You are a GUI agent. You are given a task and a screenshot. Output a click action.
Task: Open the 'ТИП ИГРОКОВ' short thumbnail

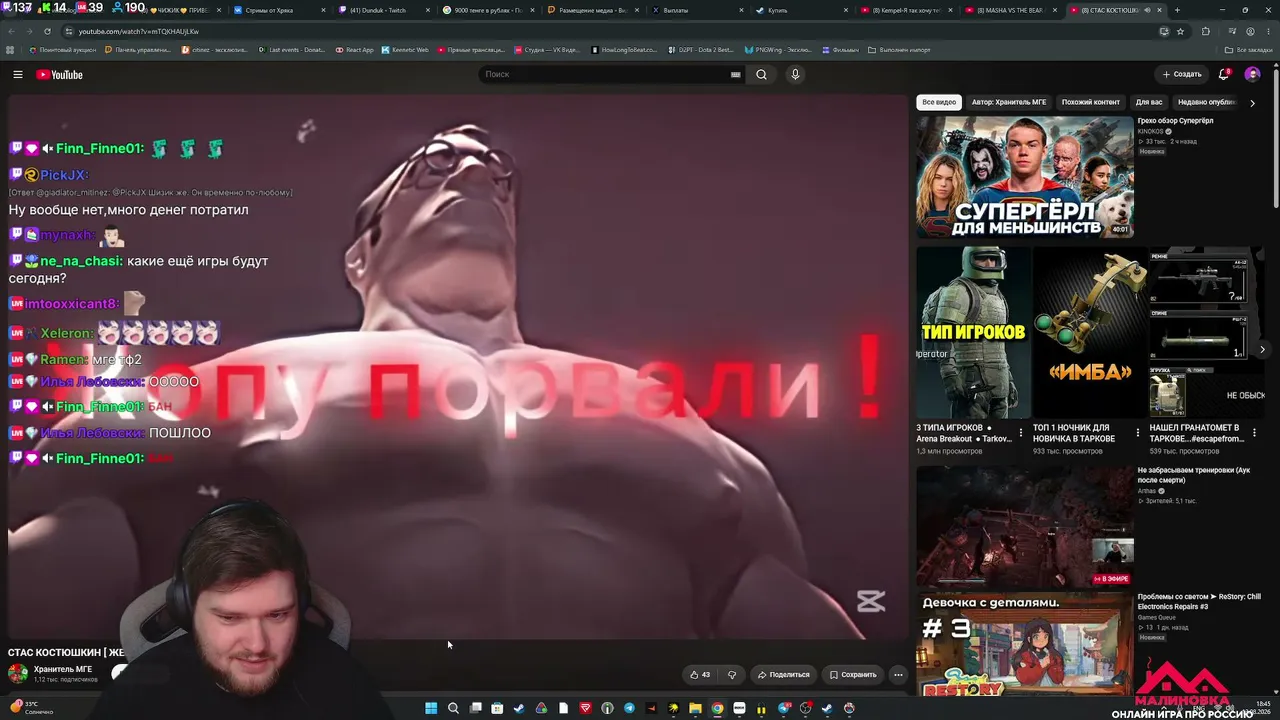(x=973, y=332)
